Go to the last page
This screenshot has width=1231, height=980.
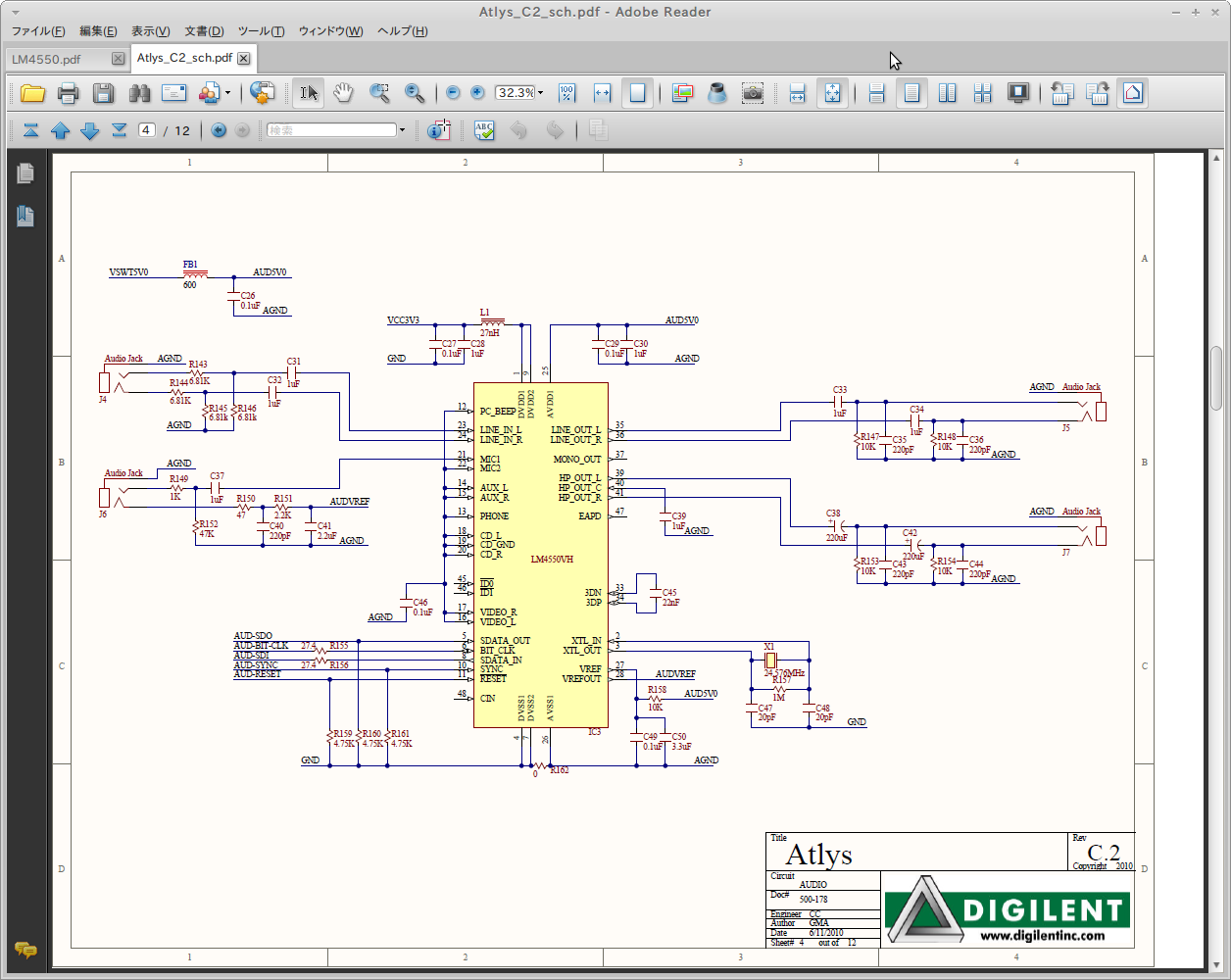tap(118, 129)
